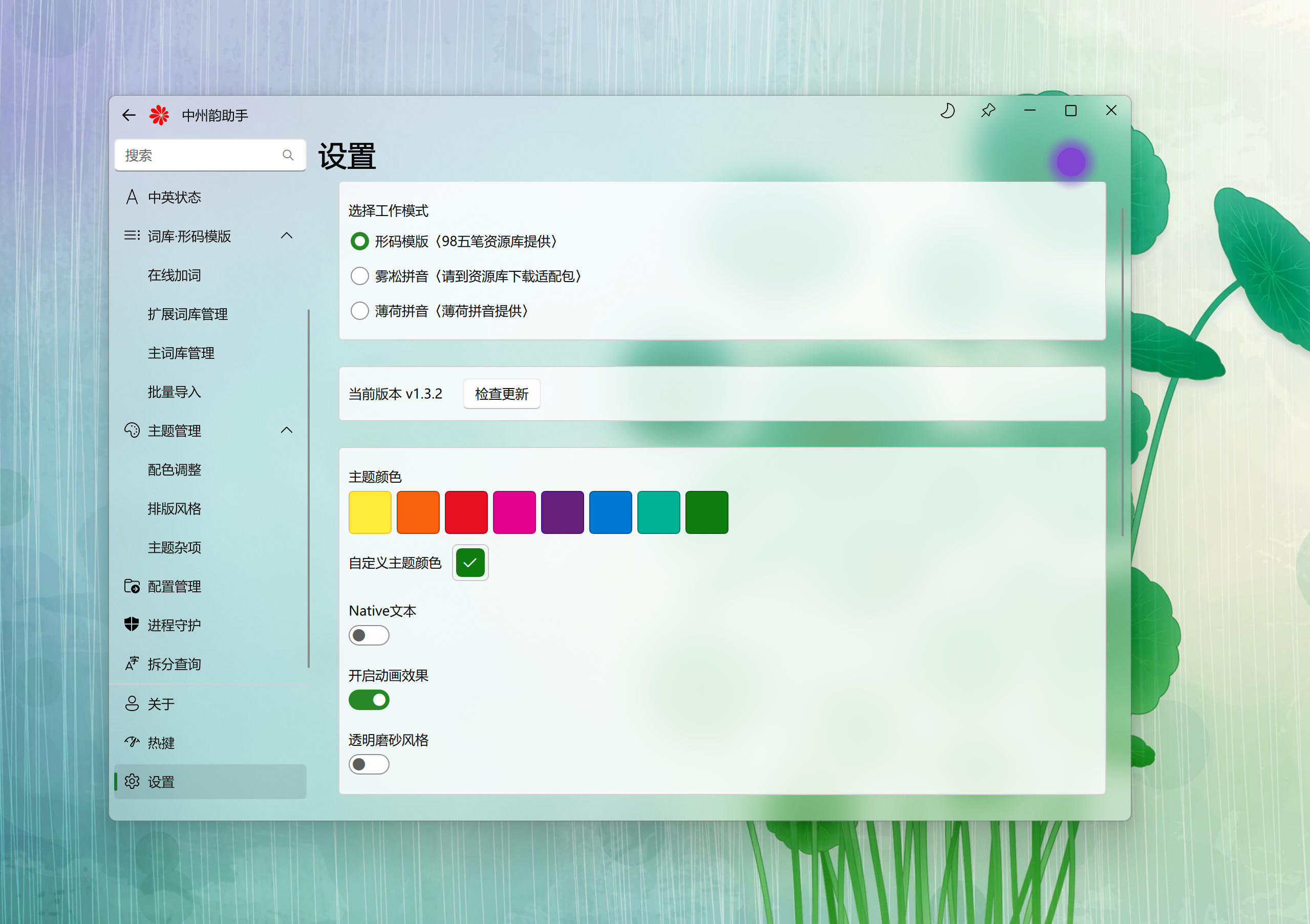Enable the Native文本 switch
Screen dimensions: 1310x924
click(x=369, y=635)
